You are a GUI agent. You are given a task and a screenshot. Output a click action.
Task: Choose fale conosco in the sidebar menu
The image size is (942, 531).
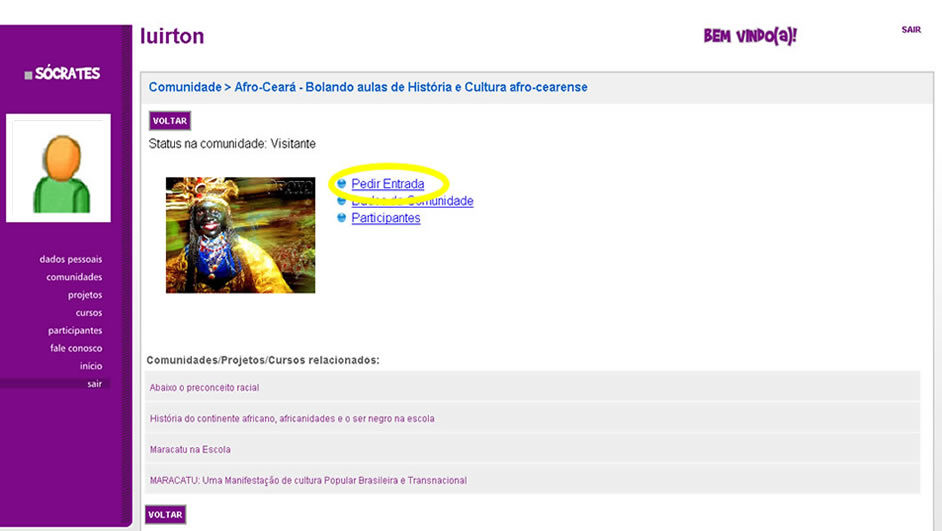point(76,348)
